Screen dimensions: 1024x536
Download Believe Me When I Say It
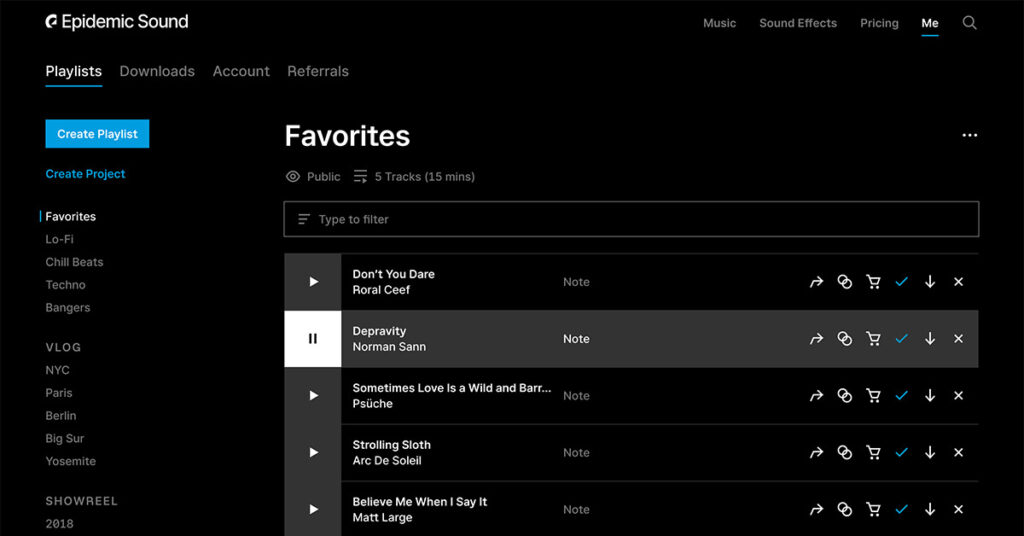click(930, 510)
